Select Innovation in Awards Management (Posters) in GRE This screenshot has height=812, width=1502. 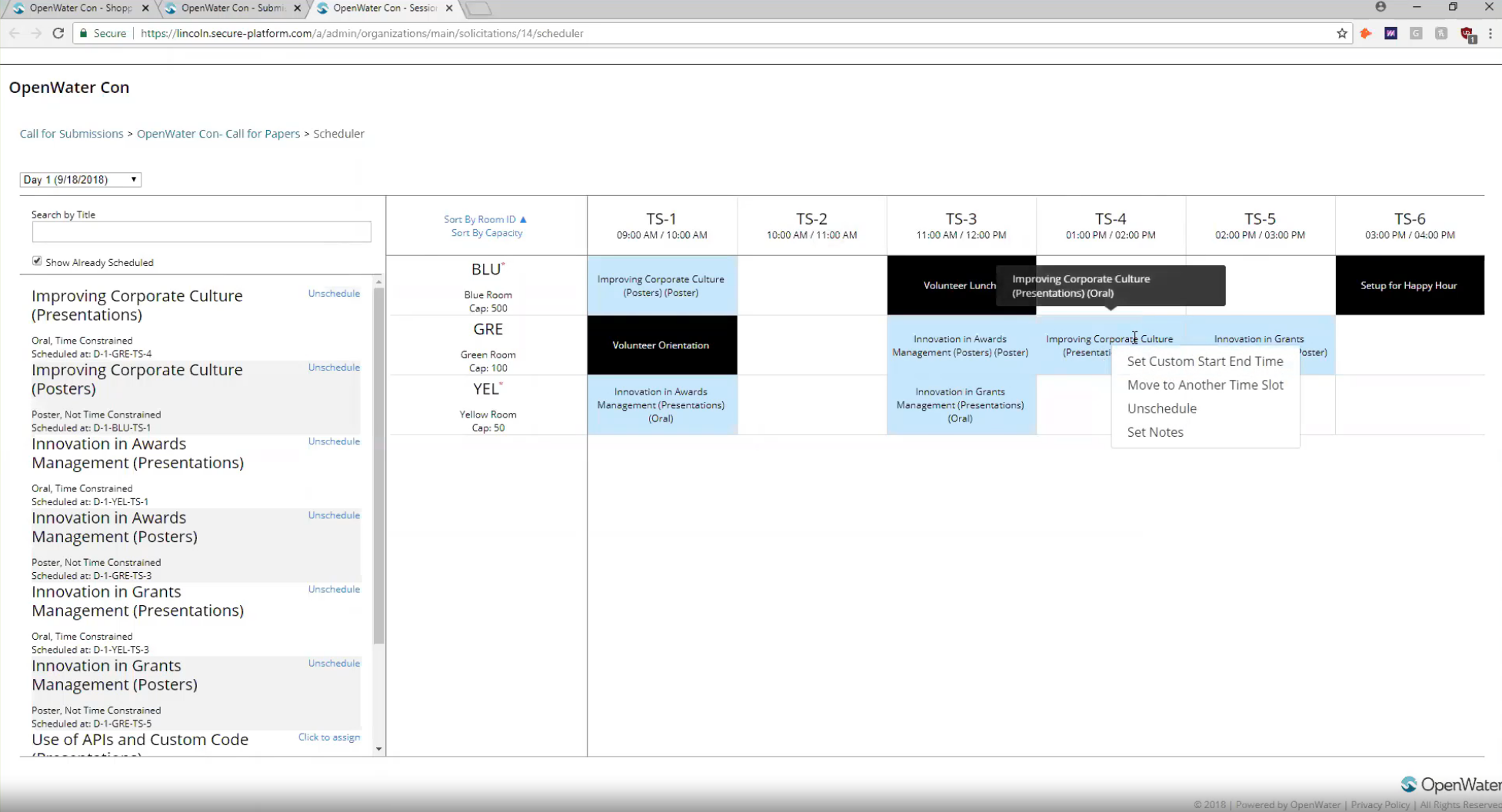(x=961, y=345)
